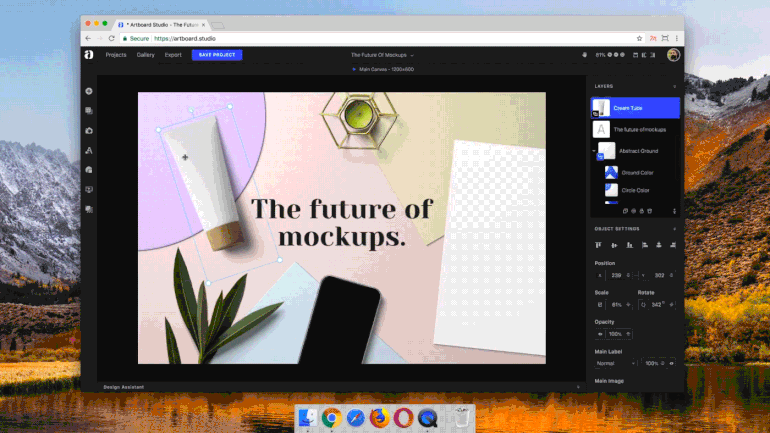770x433 pixels.
Task: Select the Cream Tube layer
Action: coord(635,108)
